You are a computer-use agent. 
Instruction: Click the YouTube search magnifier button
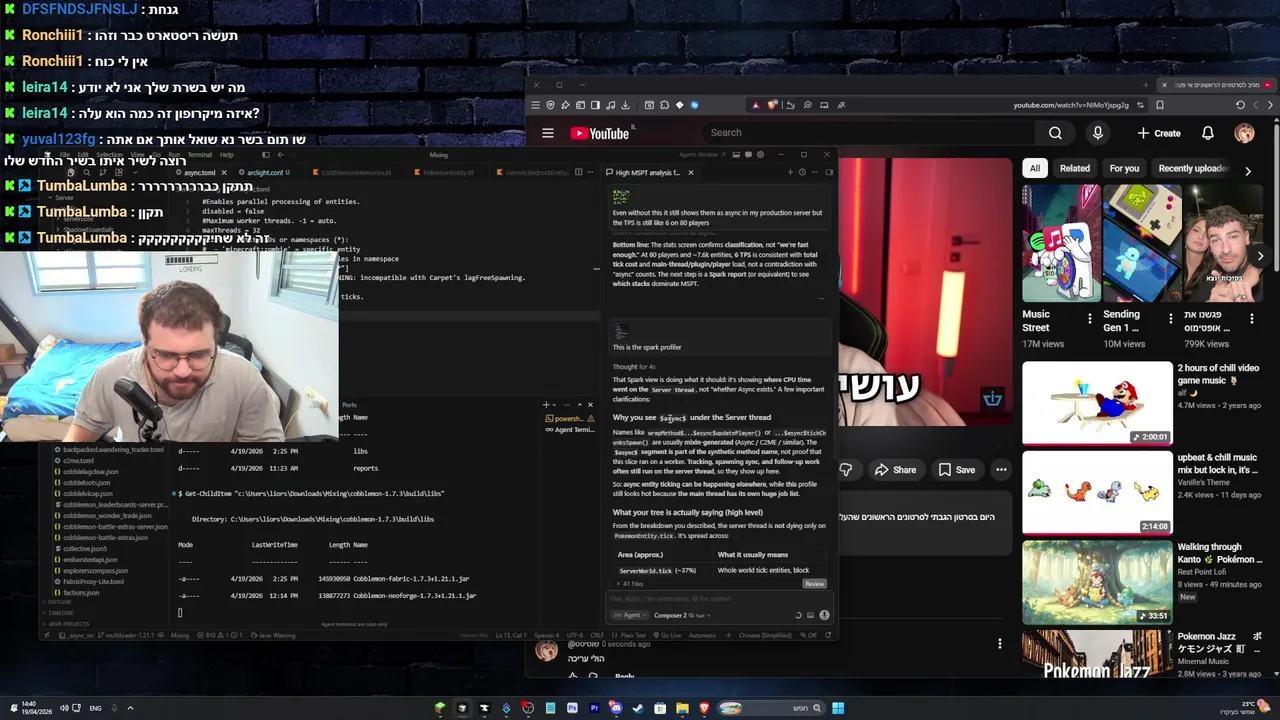tap(1055, 133)
